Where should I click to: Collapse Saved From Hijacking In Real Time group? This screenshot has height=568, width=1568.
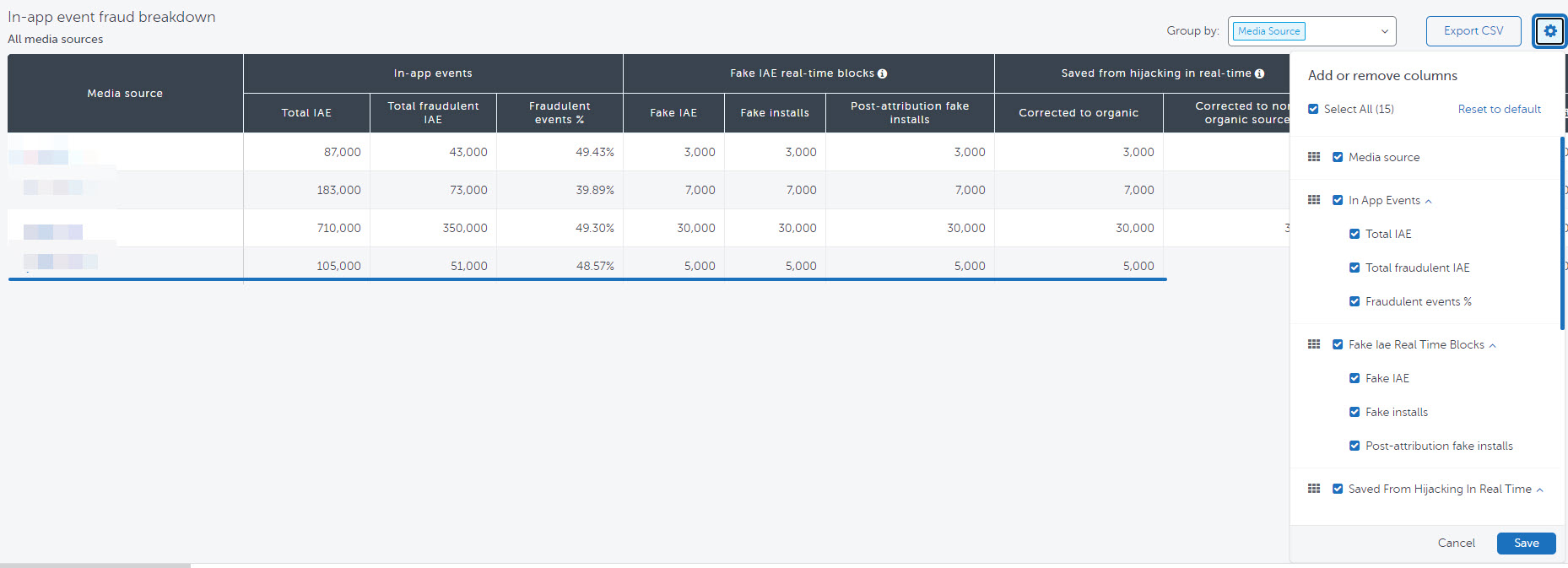coord(1540,490)
